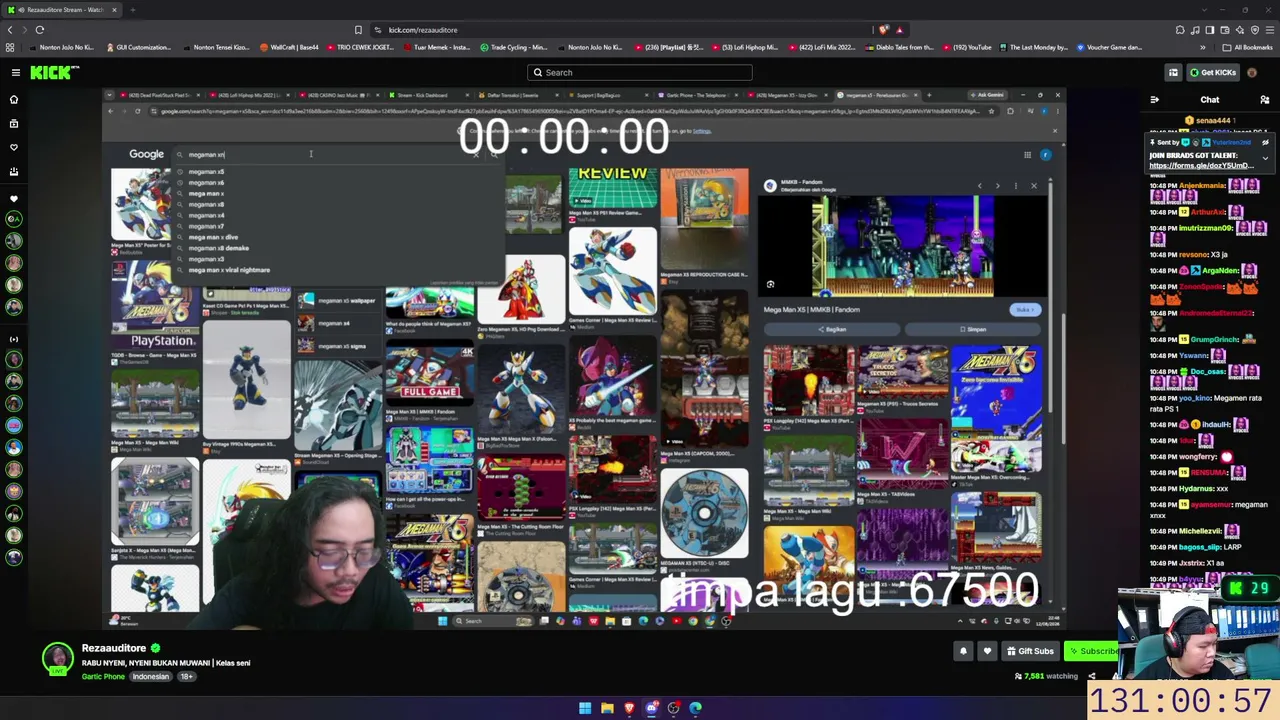This screenshot has height=720, width=1280.
Task: Go to Kick Home sidebar icon
Action: click(14, 99)
